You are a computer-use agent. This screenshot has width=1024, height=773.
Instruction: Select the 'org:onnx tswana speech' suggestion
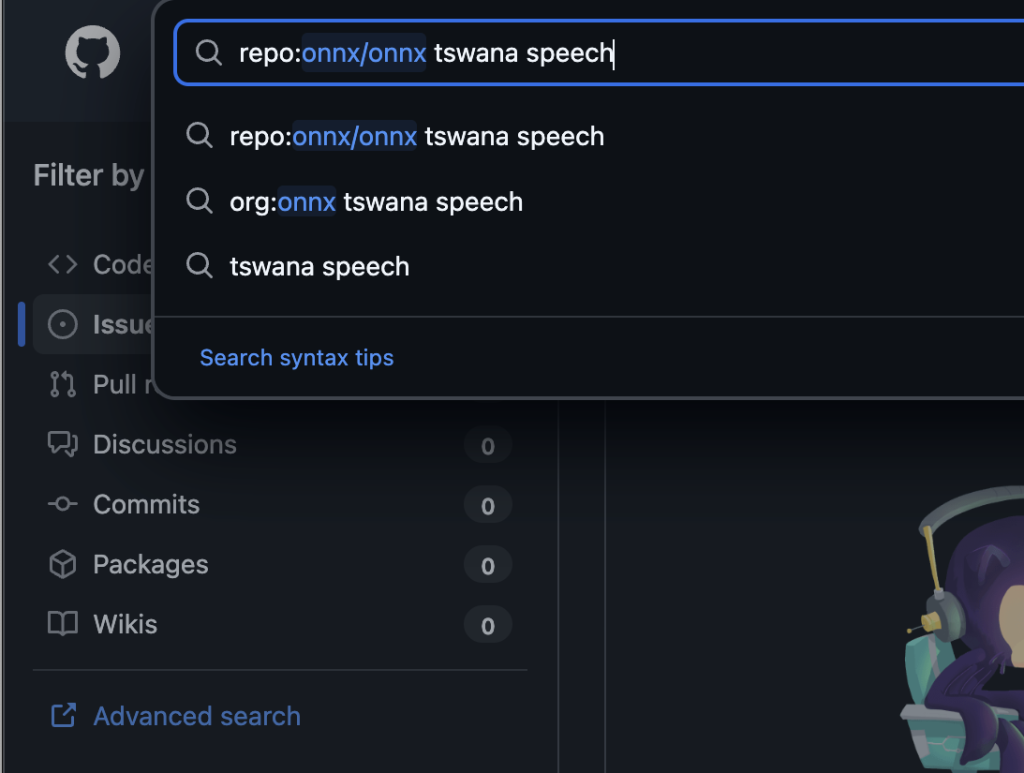click(376, 202)
